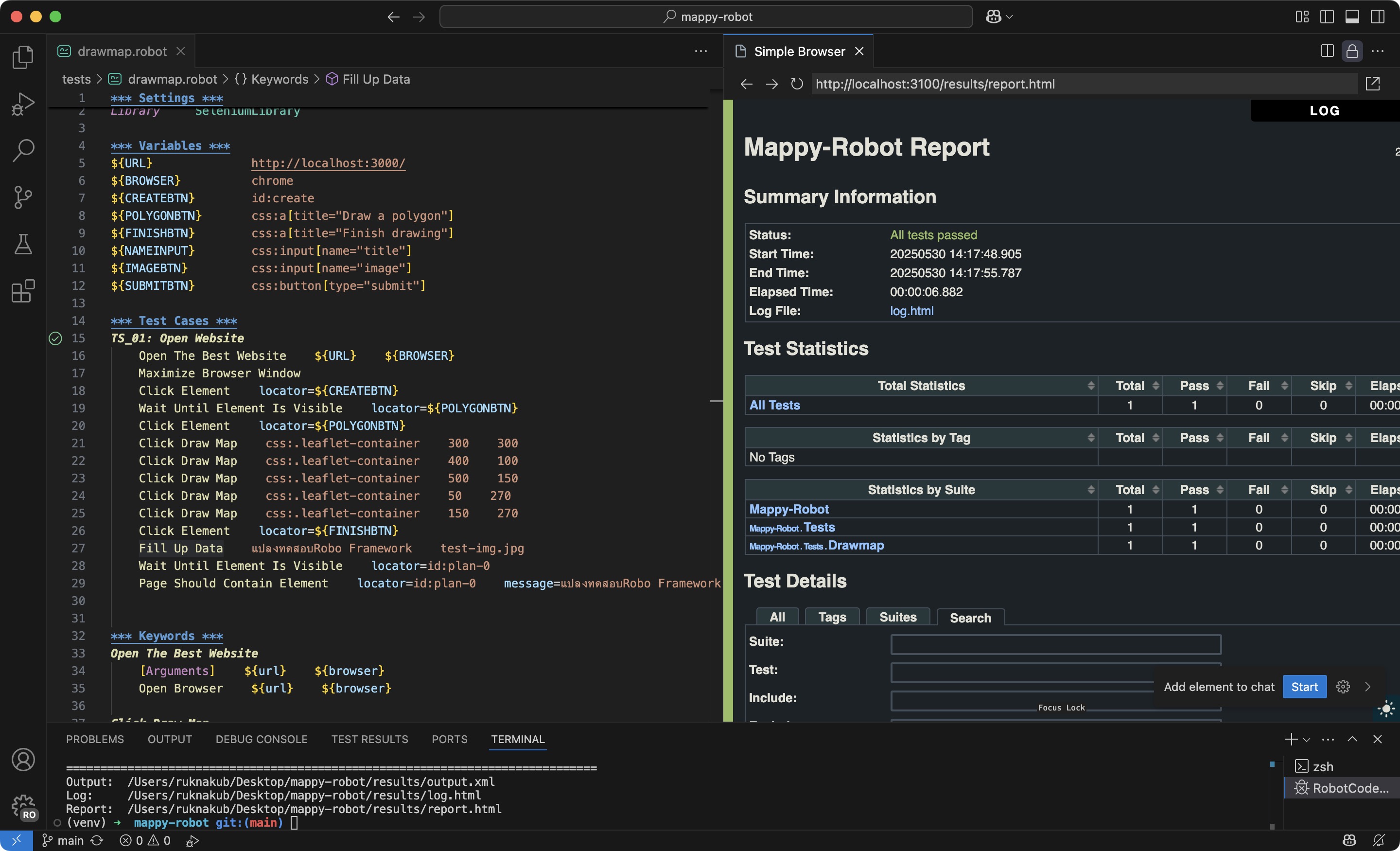Go back in editor navigation history

click(393, 17)
